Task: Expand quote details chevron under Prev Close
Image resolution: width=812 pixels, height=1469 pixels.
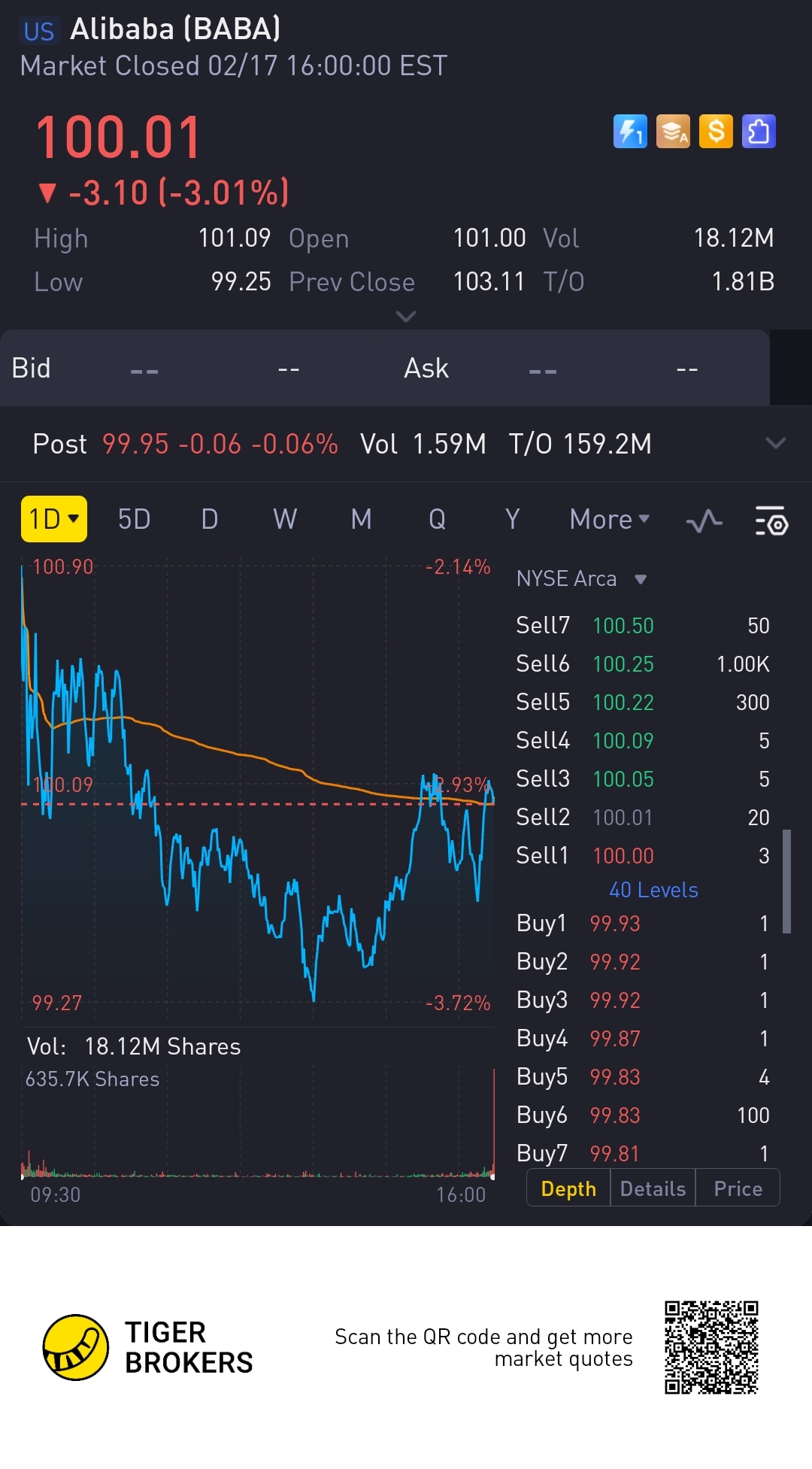Action: (406, 317)
